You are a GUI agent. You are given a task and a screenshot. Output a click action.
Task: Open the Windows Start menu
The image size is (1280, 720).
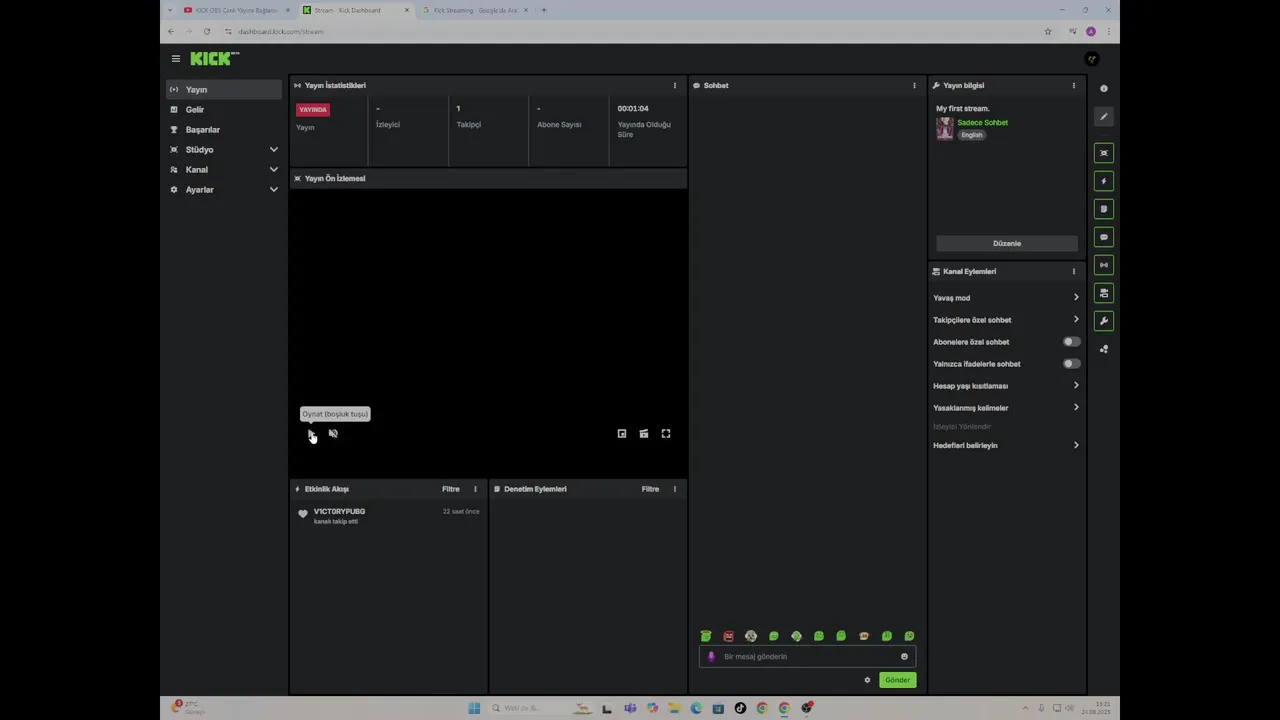474,708
